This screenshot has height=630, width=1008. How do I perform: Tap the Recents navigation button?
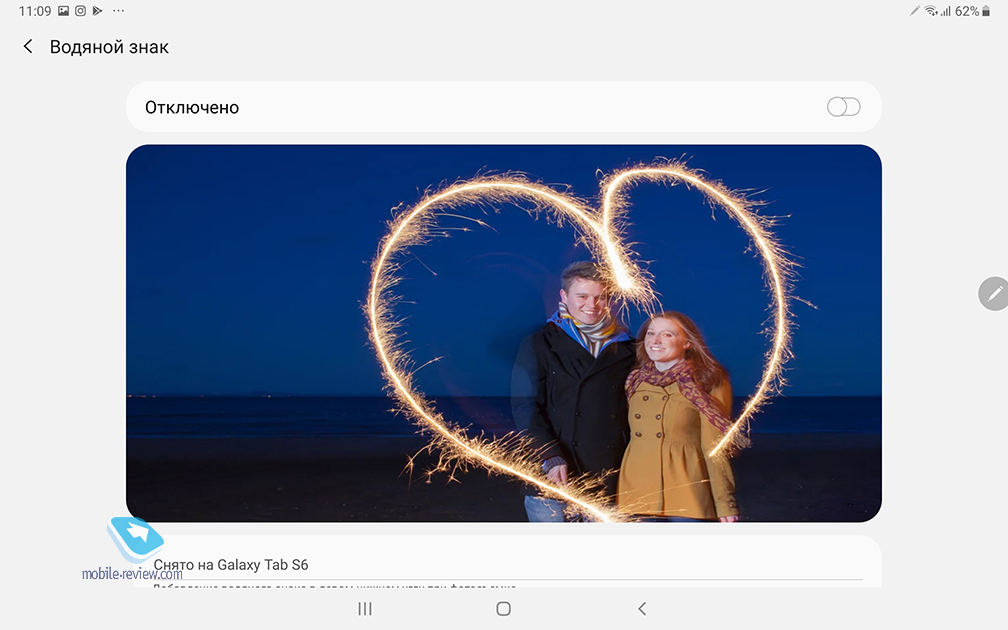click(x=364, y=608)
